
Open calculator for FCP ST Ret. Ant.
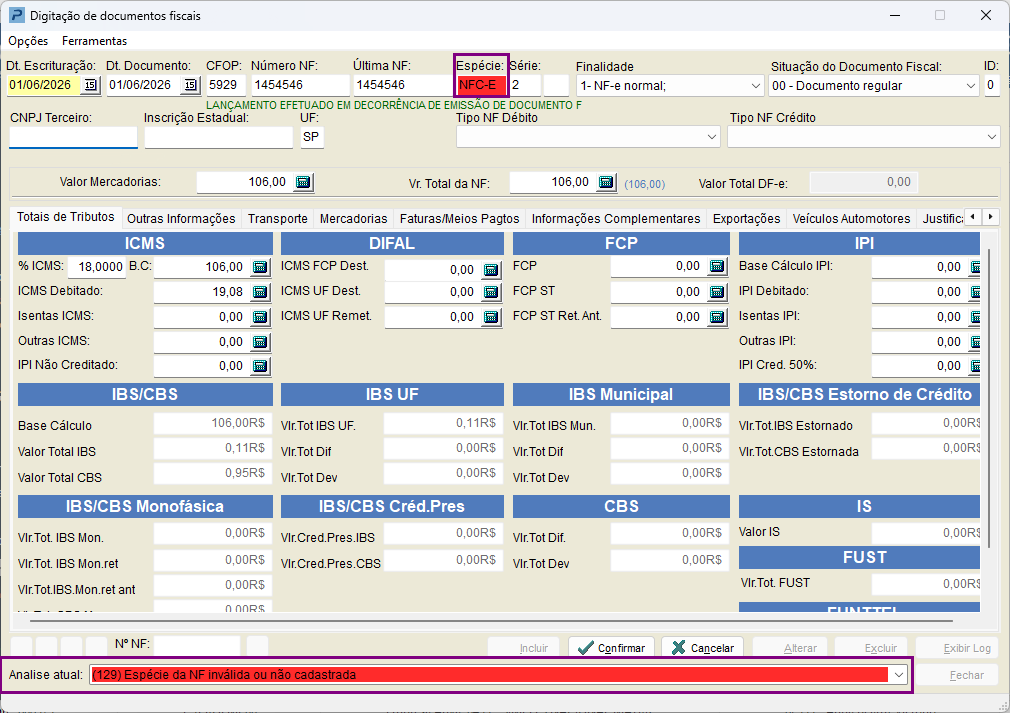(x=717, y=317)
